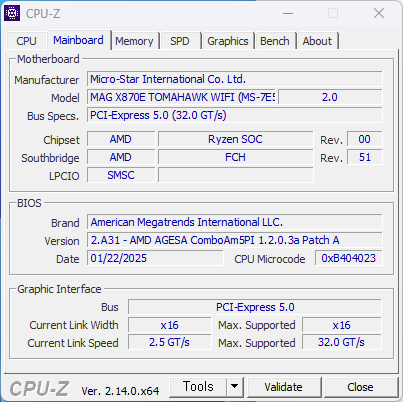Viewport: 403px width, 402px height.
Task: Switch to the SPD tab
Action: (180, 41)
